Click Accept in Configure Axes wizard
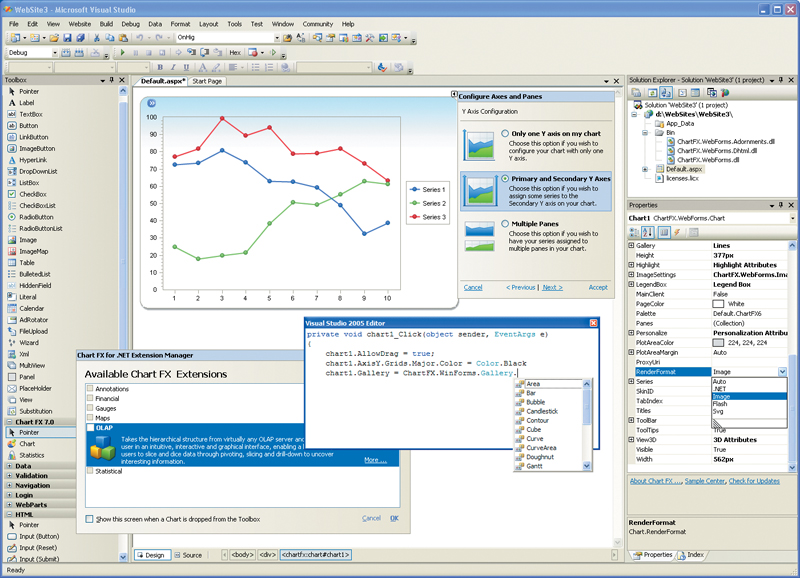800x578 pixels. [x=598, y=287]
